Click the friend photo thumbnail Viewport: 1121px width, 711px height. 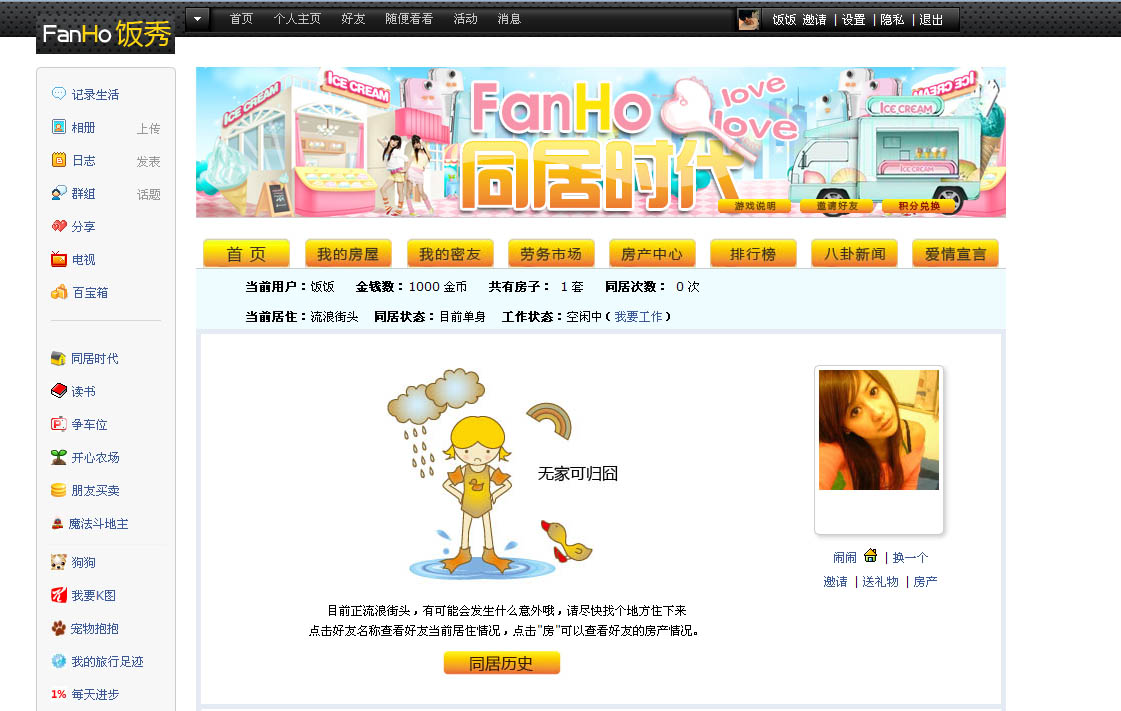click(879, 429)
